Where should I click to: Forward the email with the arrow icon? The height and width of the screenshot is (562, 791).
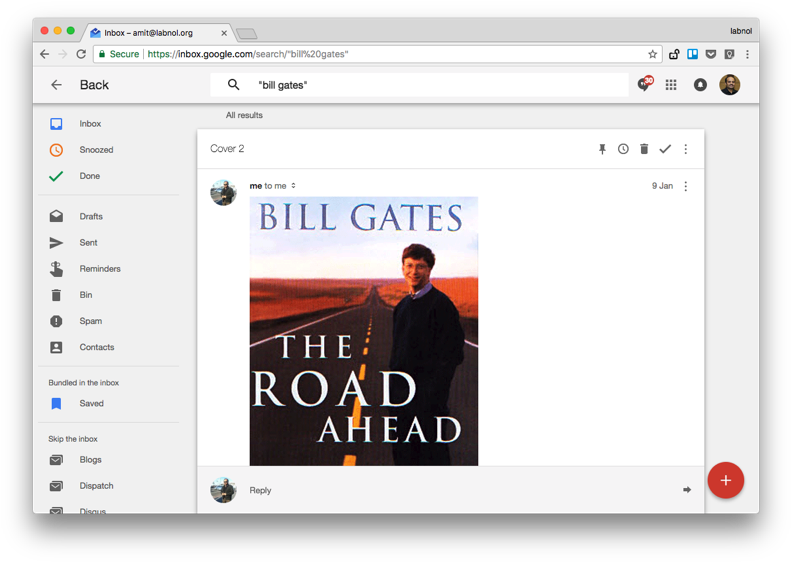(x=687, y=490)
